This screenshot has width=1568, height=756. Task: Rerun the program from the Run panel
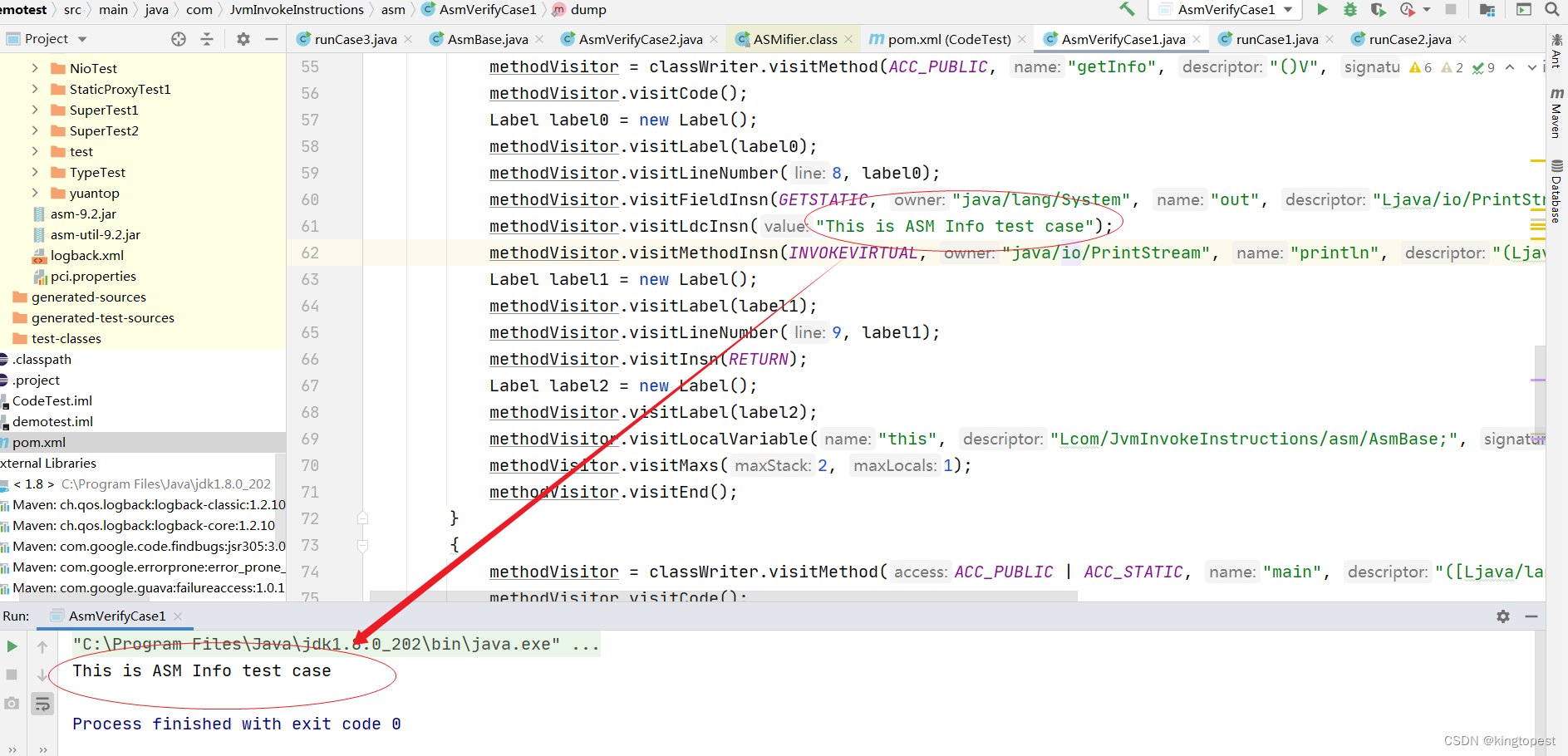pyautogui.click(x=12, y=646)
